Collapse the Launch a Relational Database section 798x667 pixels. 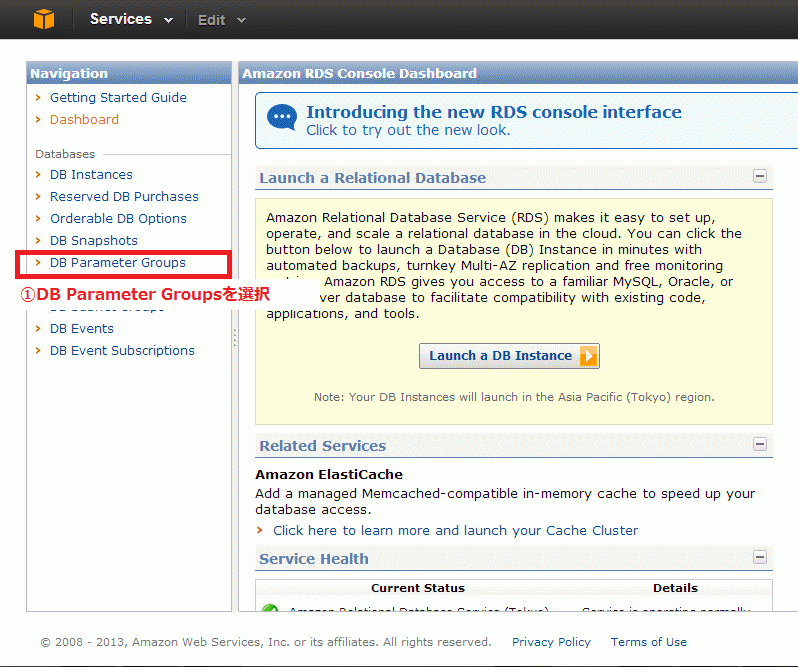coord(760,176)
